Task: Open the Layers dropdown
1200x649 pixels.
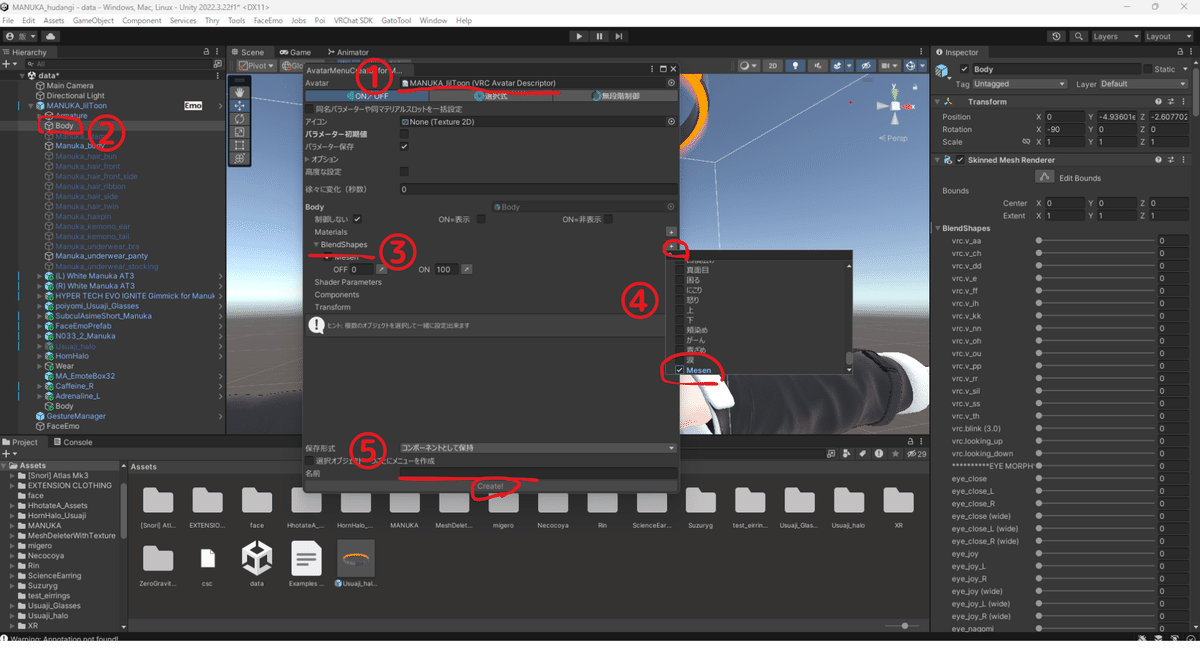Action: coord(1116,36)
